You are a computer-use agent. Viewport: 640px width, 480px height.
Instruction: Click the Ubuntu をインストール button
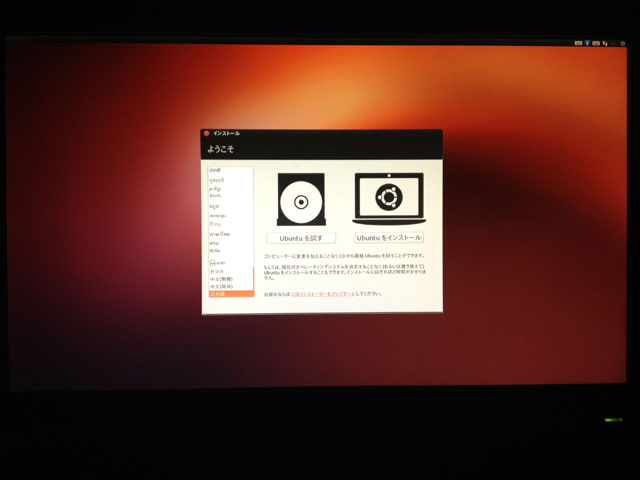click(x=389, y=238)
